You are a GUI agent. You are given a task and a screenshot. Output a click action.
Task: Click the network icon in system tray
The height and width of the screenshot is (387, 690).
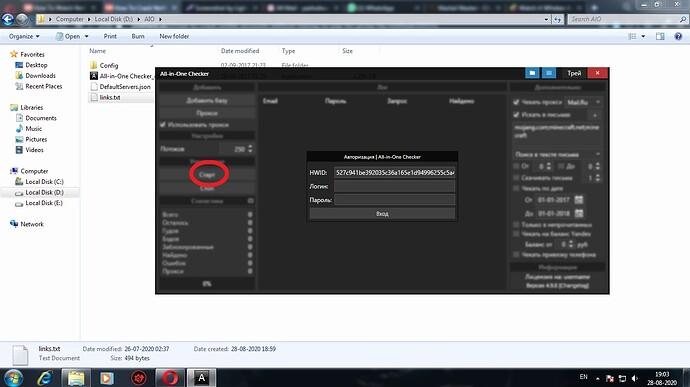click(622, 378)
